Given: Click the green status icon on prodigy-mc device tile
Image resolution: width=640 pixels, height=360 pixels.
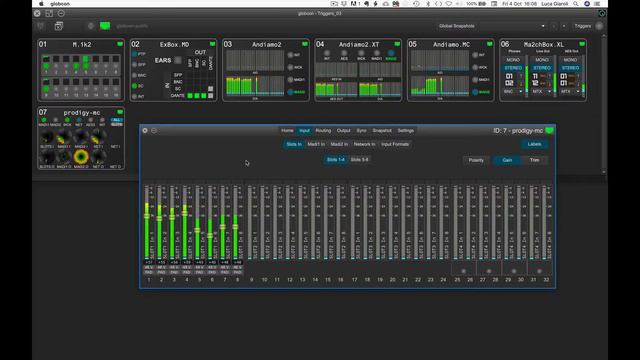Looking at the screenshot, I should [x=120, y=112].
